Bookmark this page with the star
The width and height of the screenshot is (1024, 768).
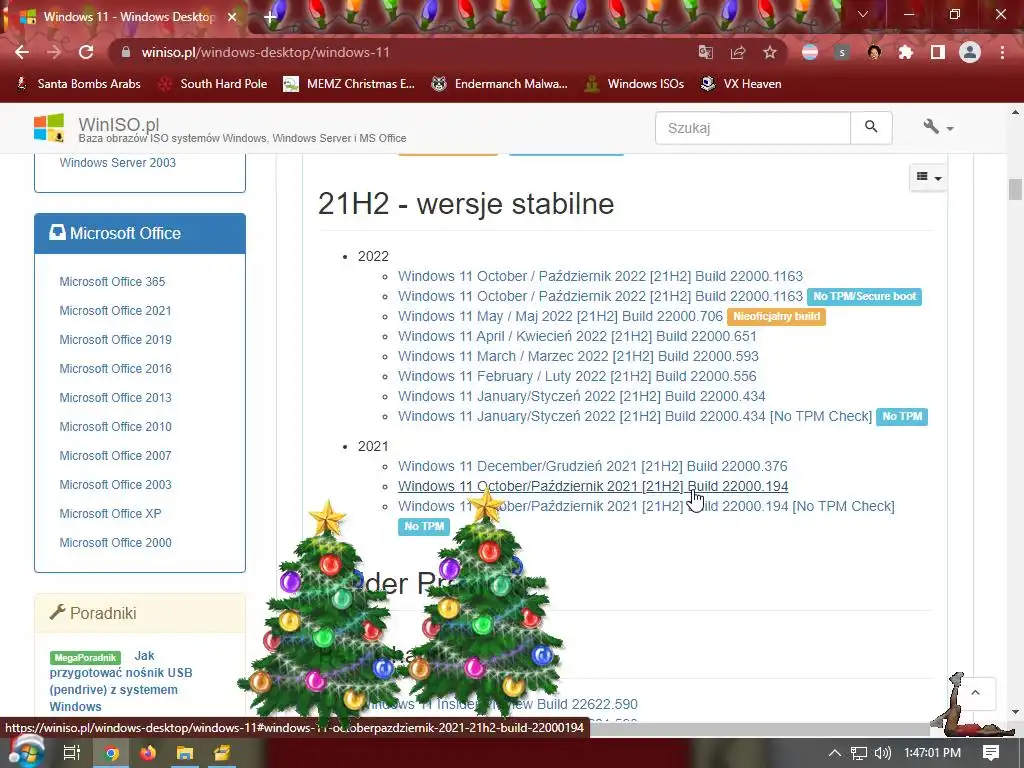(x=770, y=52)
